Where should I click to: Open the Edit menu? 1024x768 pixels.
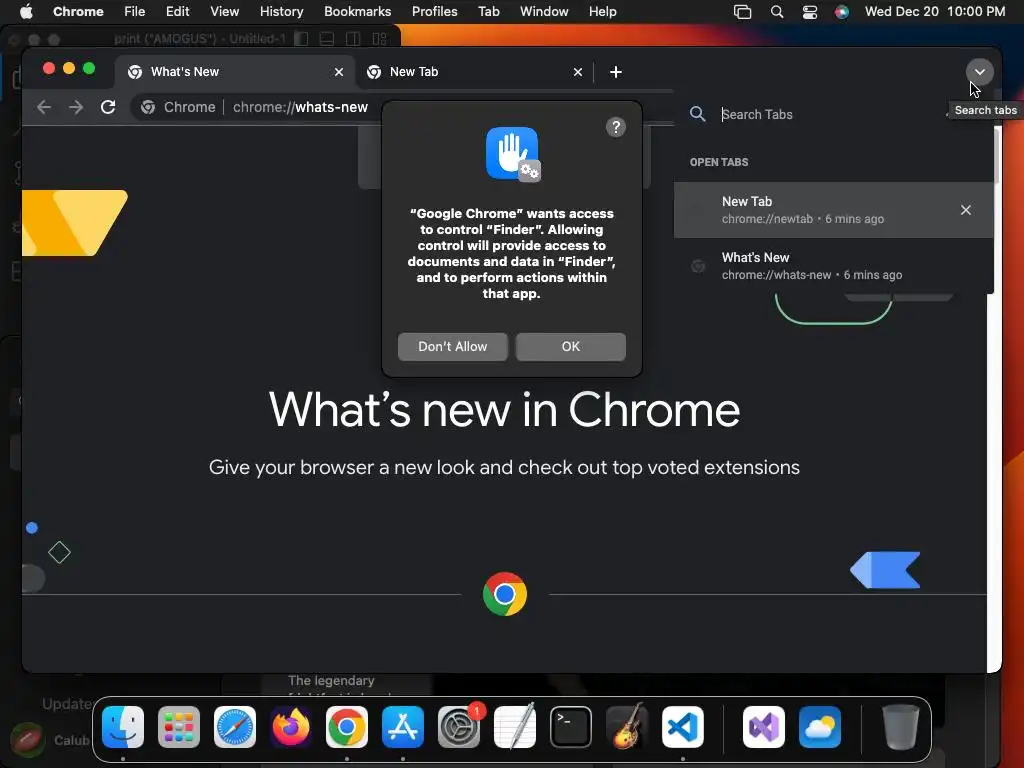click(x=177, y=12)
